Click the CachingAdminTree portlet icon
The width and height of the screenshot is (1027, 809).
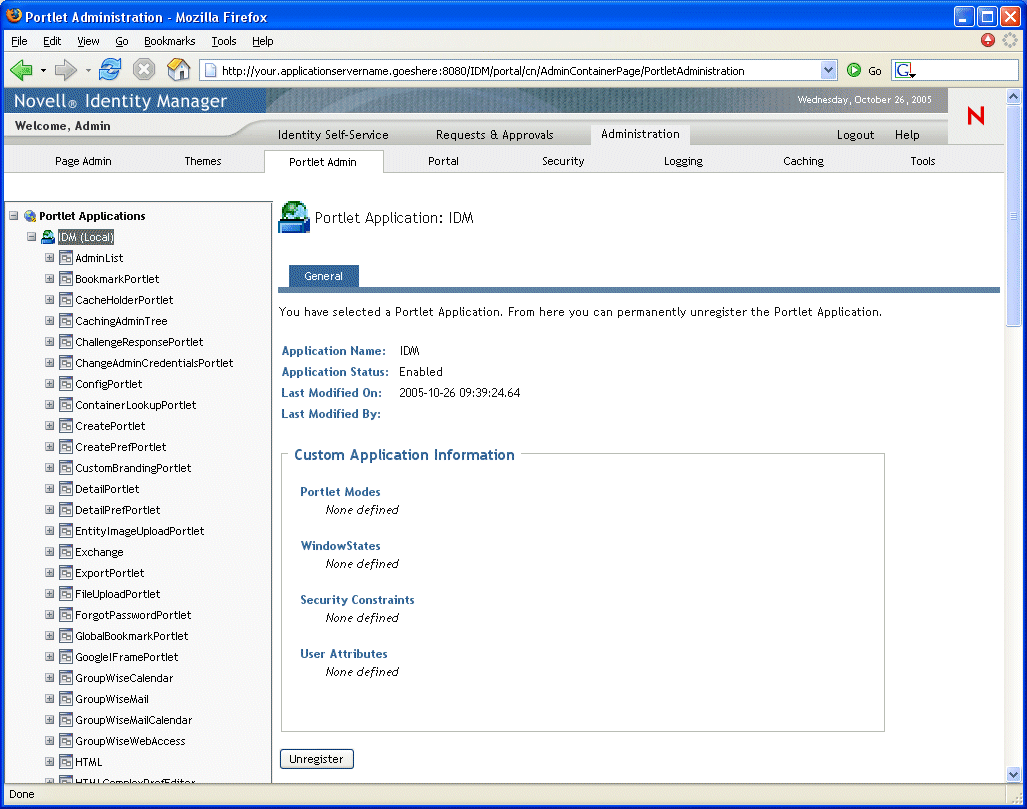[x=65, y=321]
